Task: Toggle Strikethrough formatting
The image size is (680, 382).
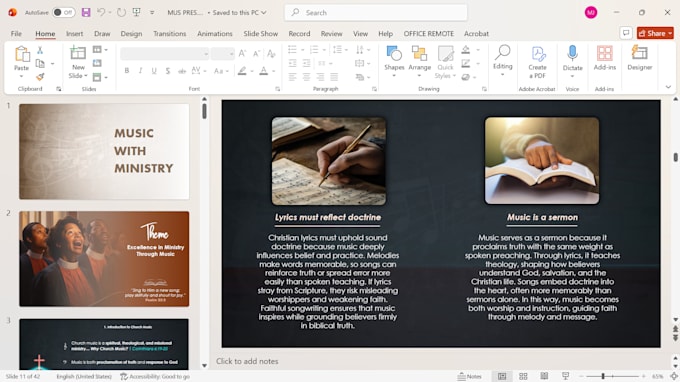Action: (182, 71)
